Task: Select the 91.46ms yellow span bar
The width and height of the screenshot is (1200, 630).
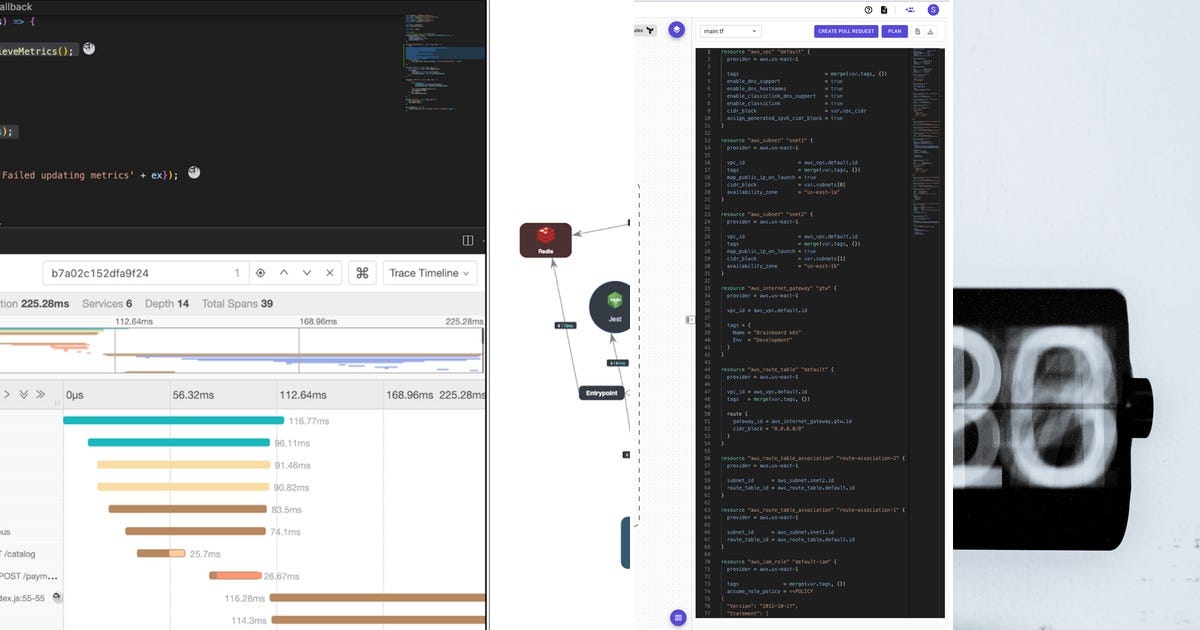Action: (x=184, y=465)
